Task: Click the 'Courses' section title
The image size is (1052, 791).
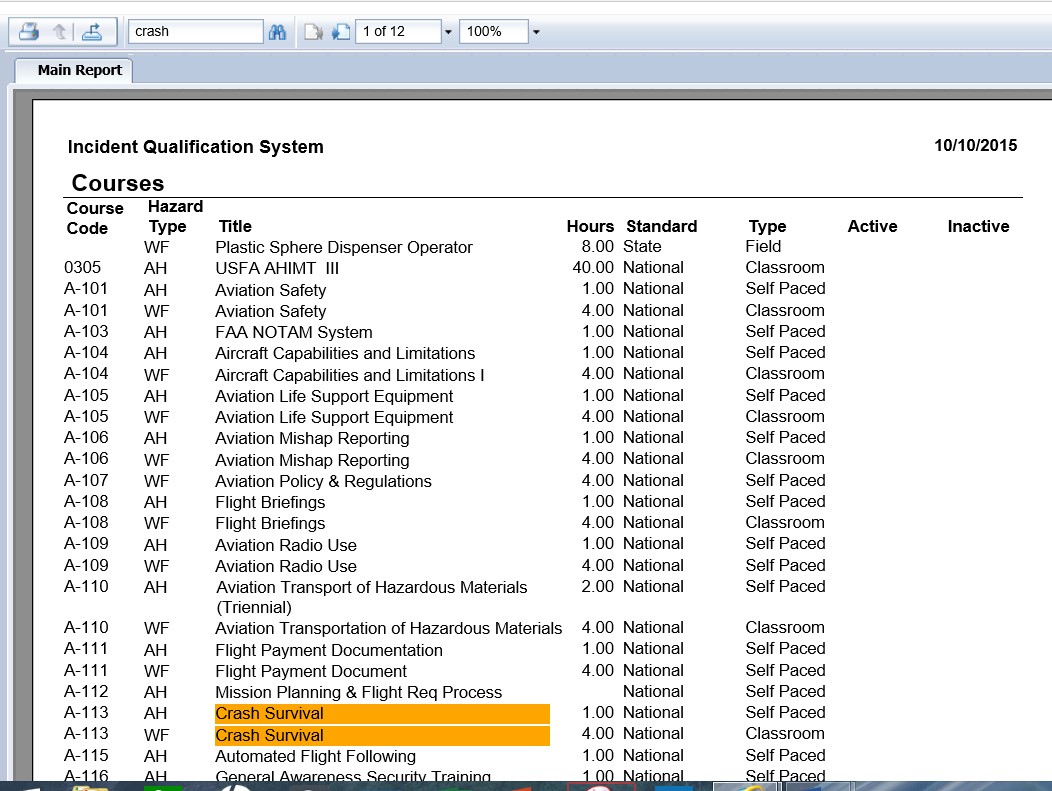Action: pyautogui.click(x=117, y=183)
